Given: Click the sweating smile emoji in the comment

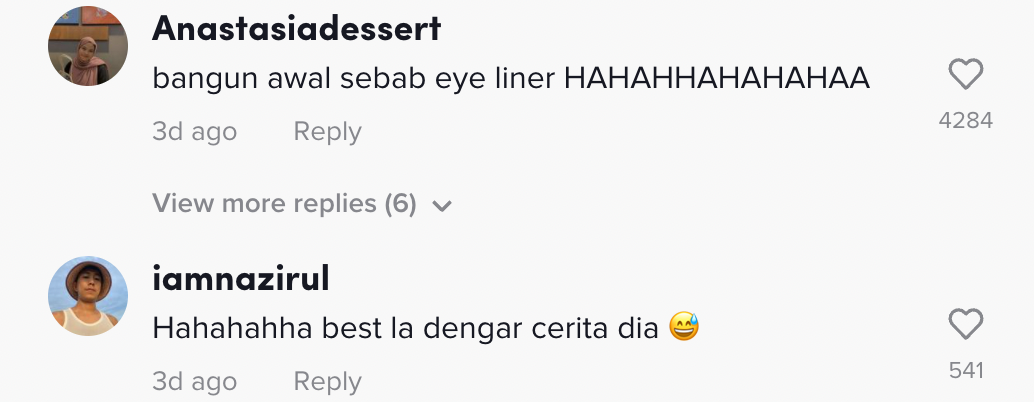Looking at the screenshot, I should tap(685, 327).
